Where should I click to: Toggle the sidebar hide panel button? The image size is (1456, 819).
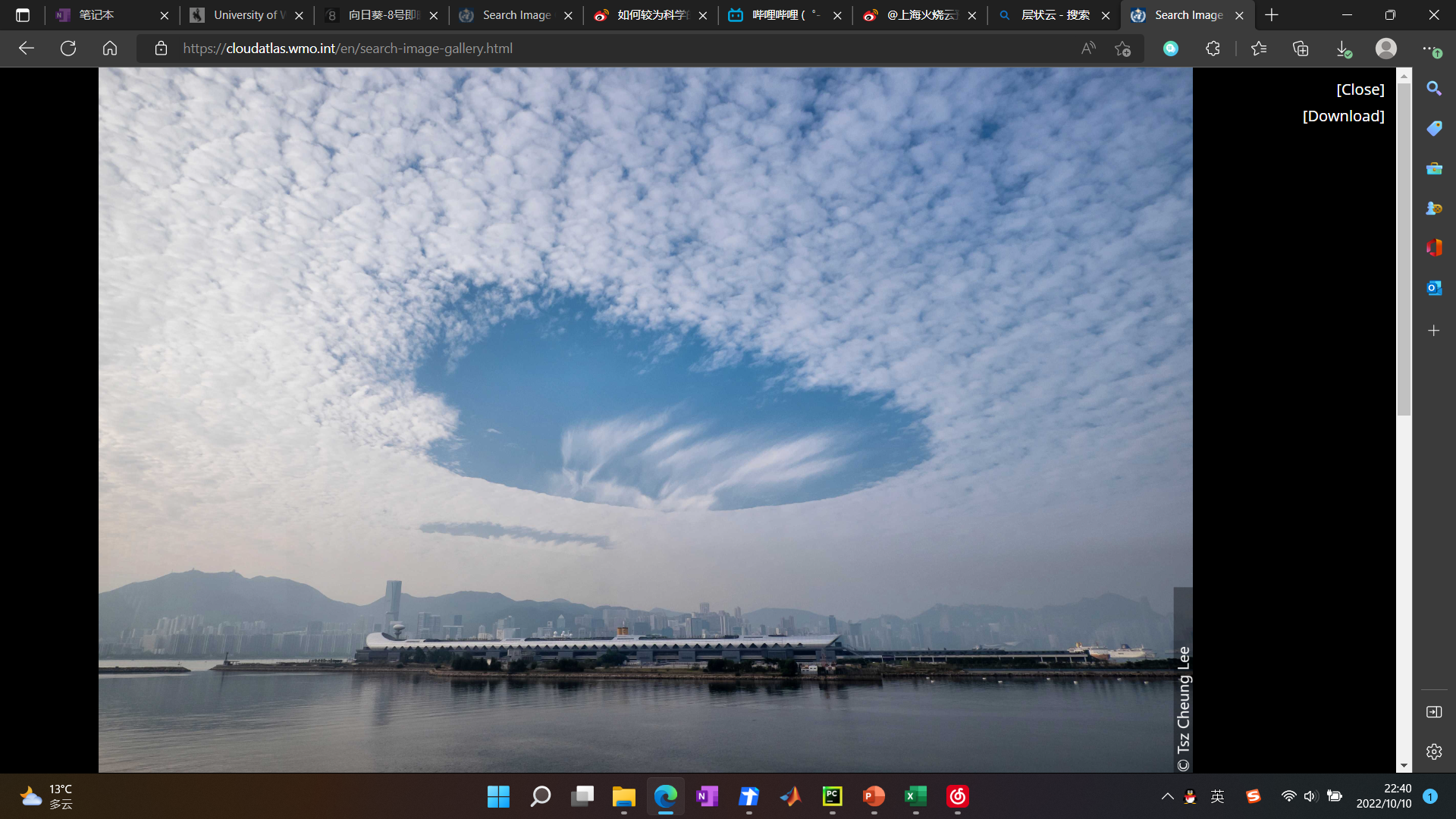pyautogui.click(x=1433, y=711)
